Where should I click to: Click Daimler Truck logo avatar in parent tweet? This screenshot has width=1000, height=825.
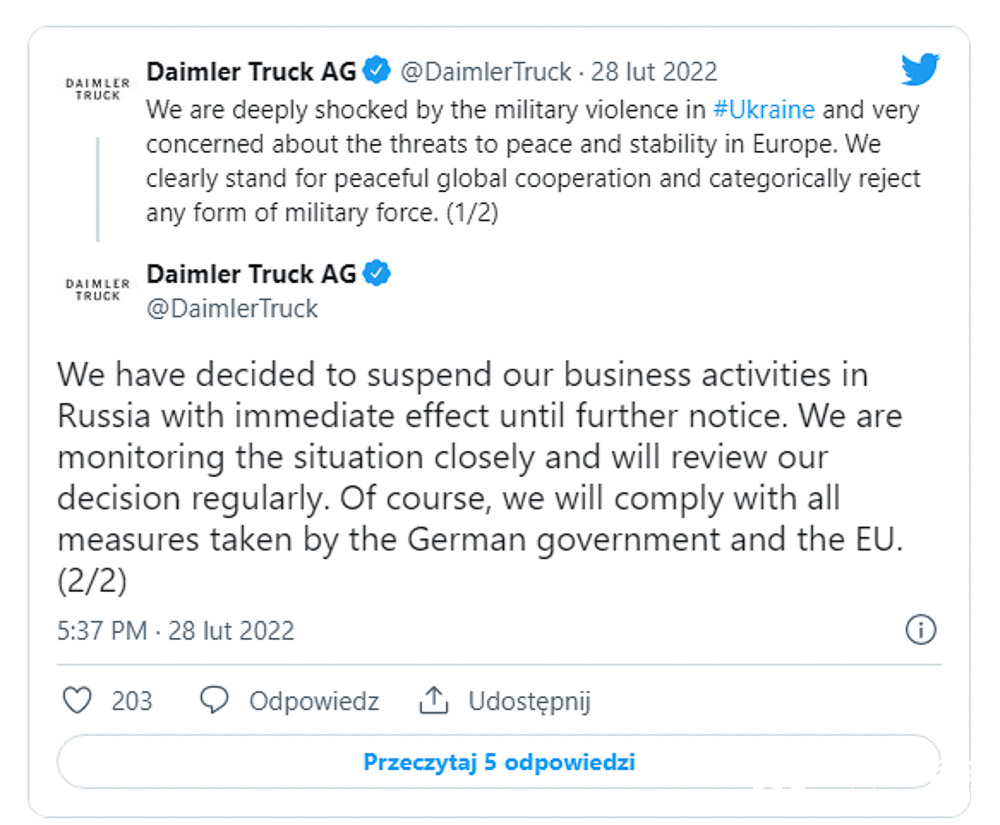(x=98, y=88)
